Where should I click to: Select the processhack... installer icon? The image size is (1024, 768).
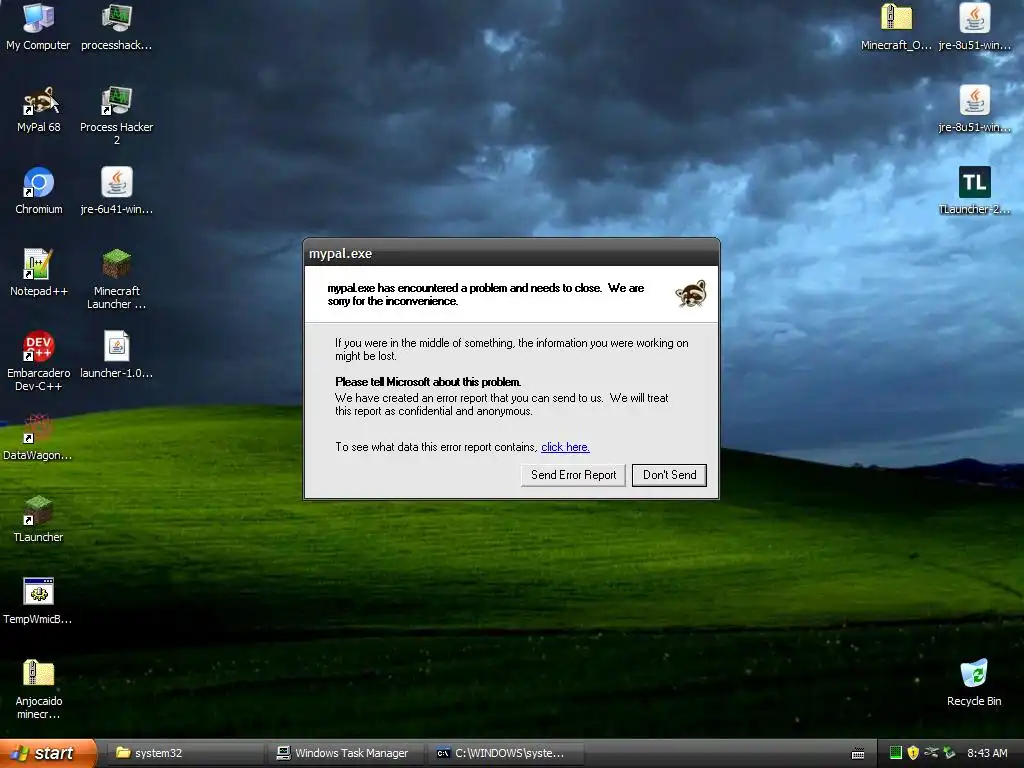116,27
